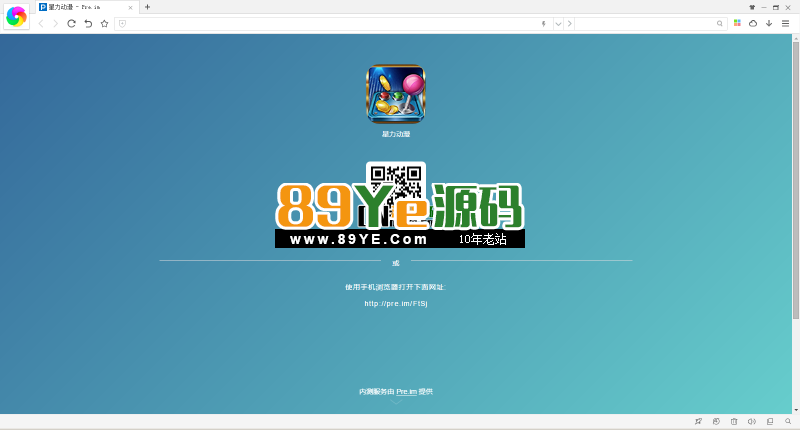800x430 pixels.
Task: Click the magnifier in the search box
Action: point(720,23)
